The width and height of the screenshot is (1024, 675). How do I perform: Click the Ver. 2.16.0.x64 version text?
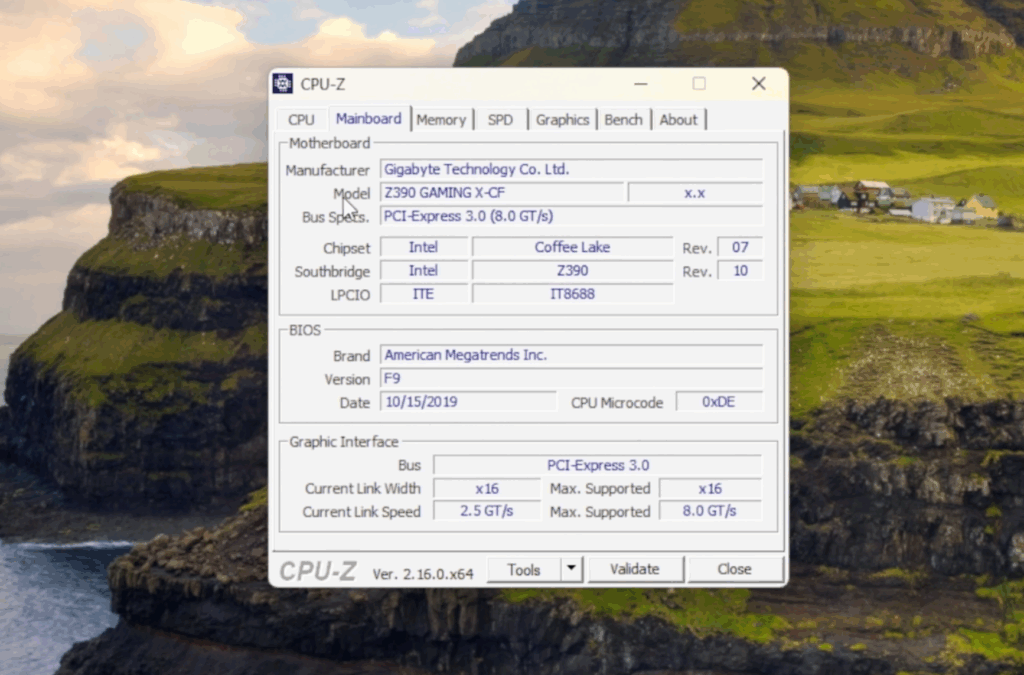pyautogui.click(x=423, y=574)
